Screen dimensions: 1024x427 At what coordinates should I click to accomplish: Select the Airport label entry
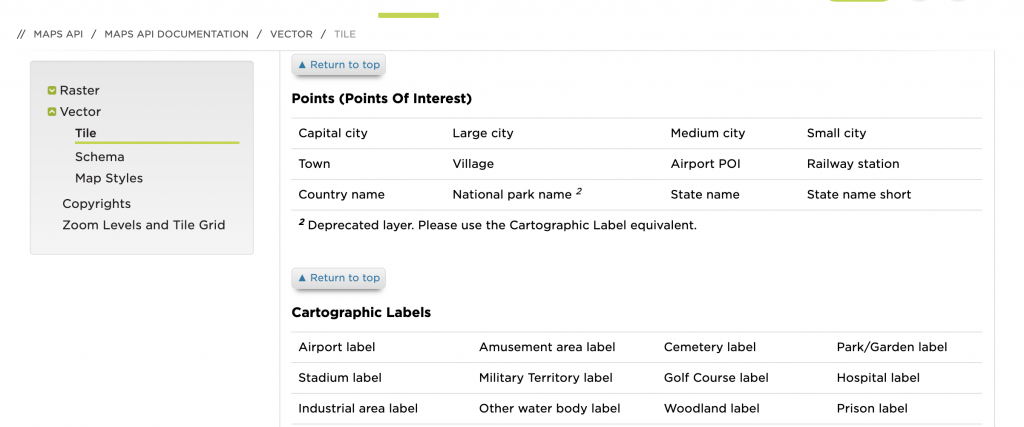click(336, 347)
